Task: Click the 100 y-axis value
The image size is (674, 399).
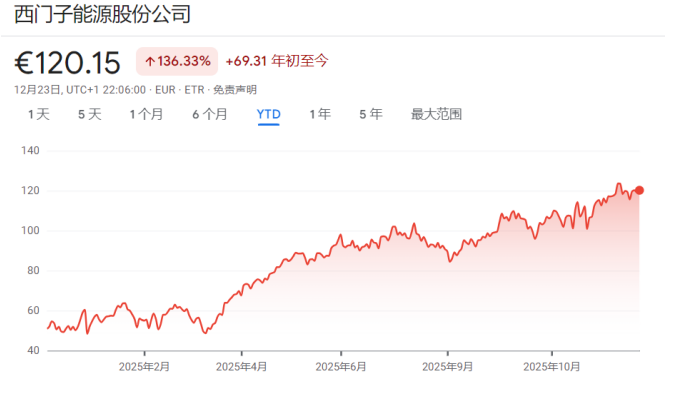Action: tap(30, 230)
